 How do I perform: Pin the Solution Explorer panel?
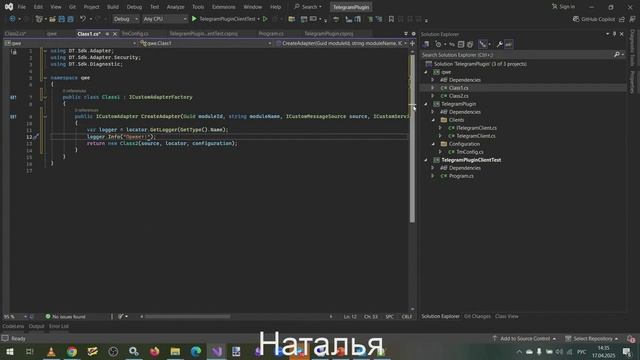614,34
